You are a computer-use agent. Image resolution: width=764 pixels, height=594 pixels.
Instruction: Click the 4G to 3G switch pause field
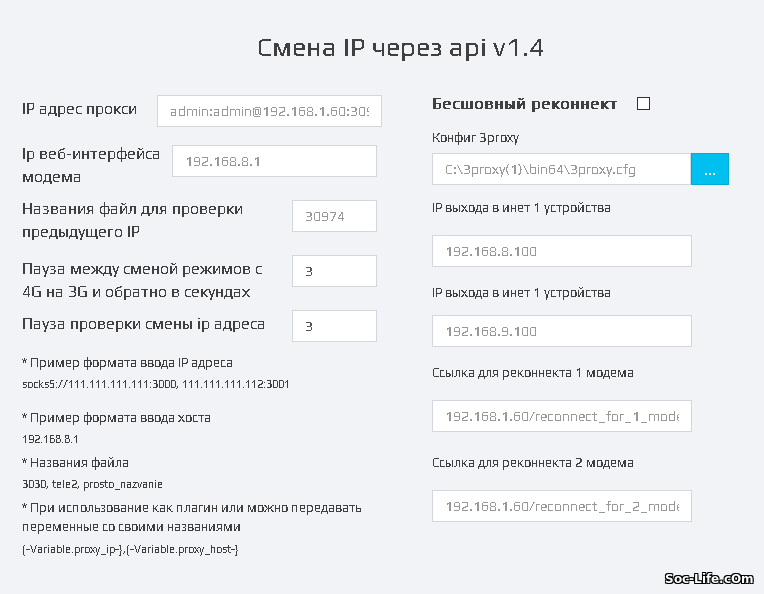[334, 271]
